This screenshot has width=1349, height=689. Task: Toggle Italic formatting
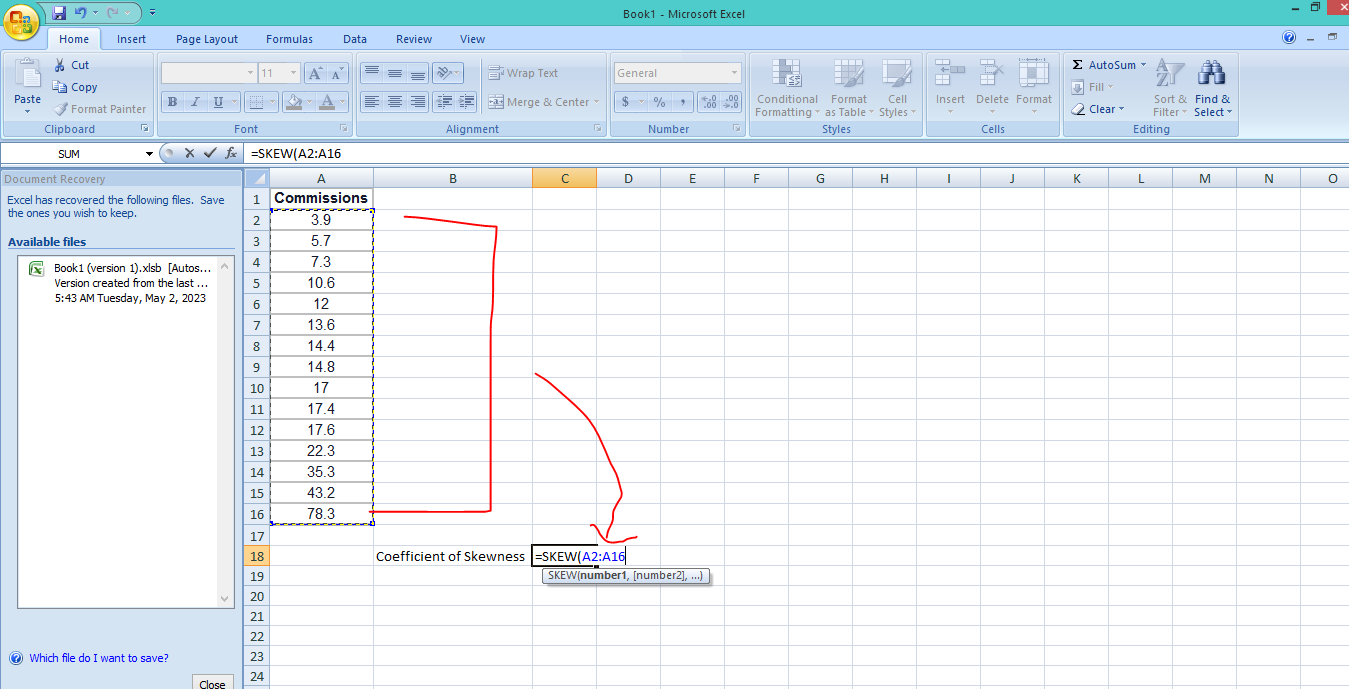pyautogui.click(x=194, y=102)
